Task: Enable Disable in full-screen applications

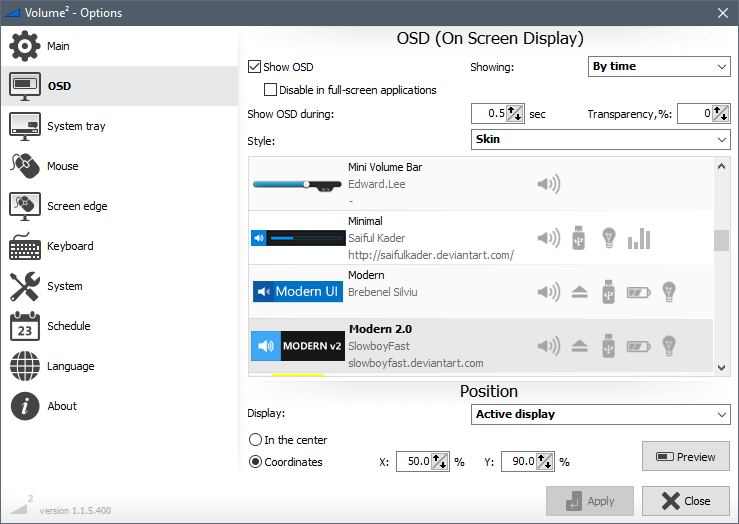Action: click(x=272, y=90)
